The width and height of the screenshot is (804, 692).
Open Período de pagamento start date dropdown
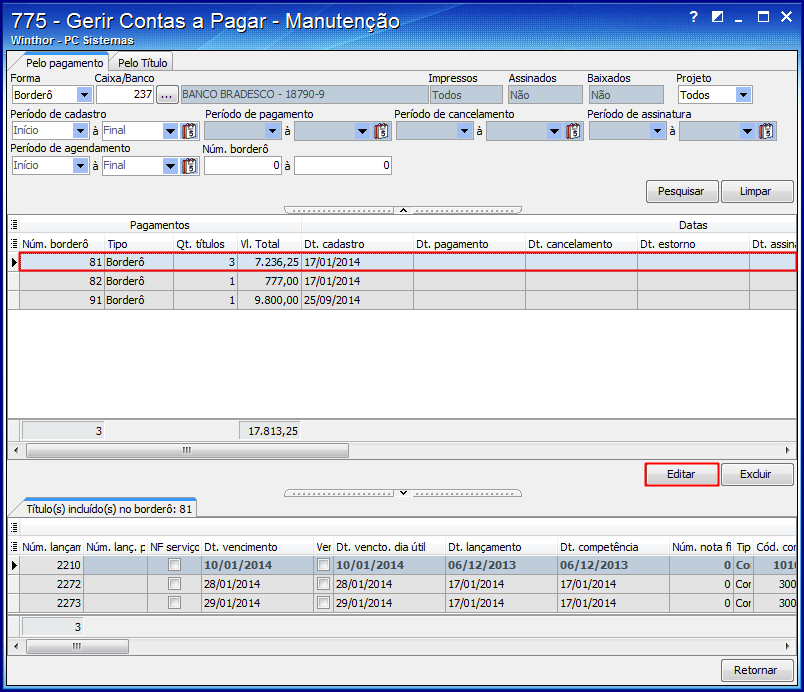[272, 131]
